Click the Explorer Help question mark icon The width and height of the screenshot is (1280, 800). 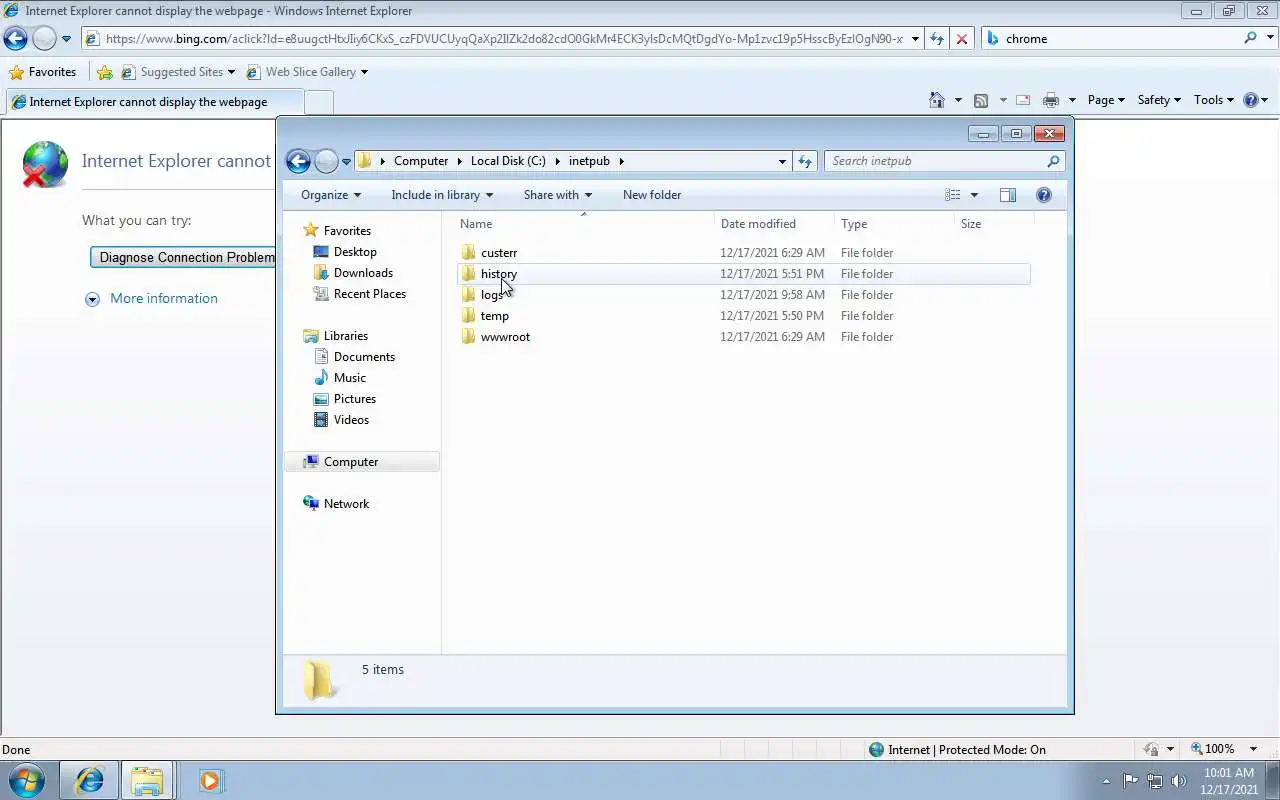point(1044,195)
